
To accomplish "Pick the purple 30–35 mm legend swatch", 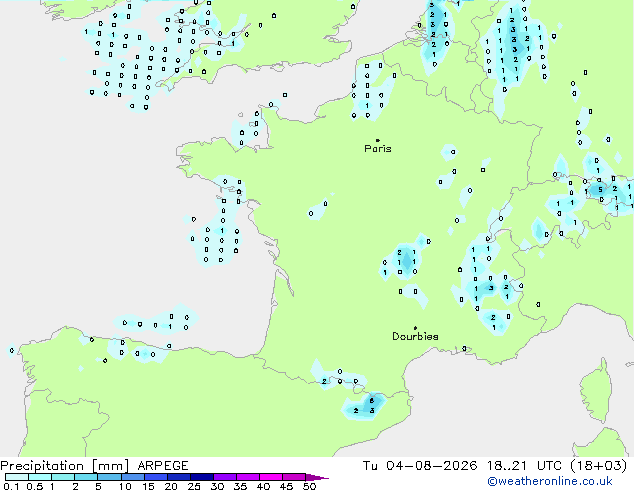I will tap(225, 477).
